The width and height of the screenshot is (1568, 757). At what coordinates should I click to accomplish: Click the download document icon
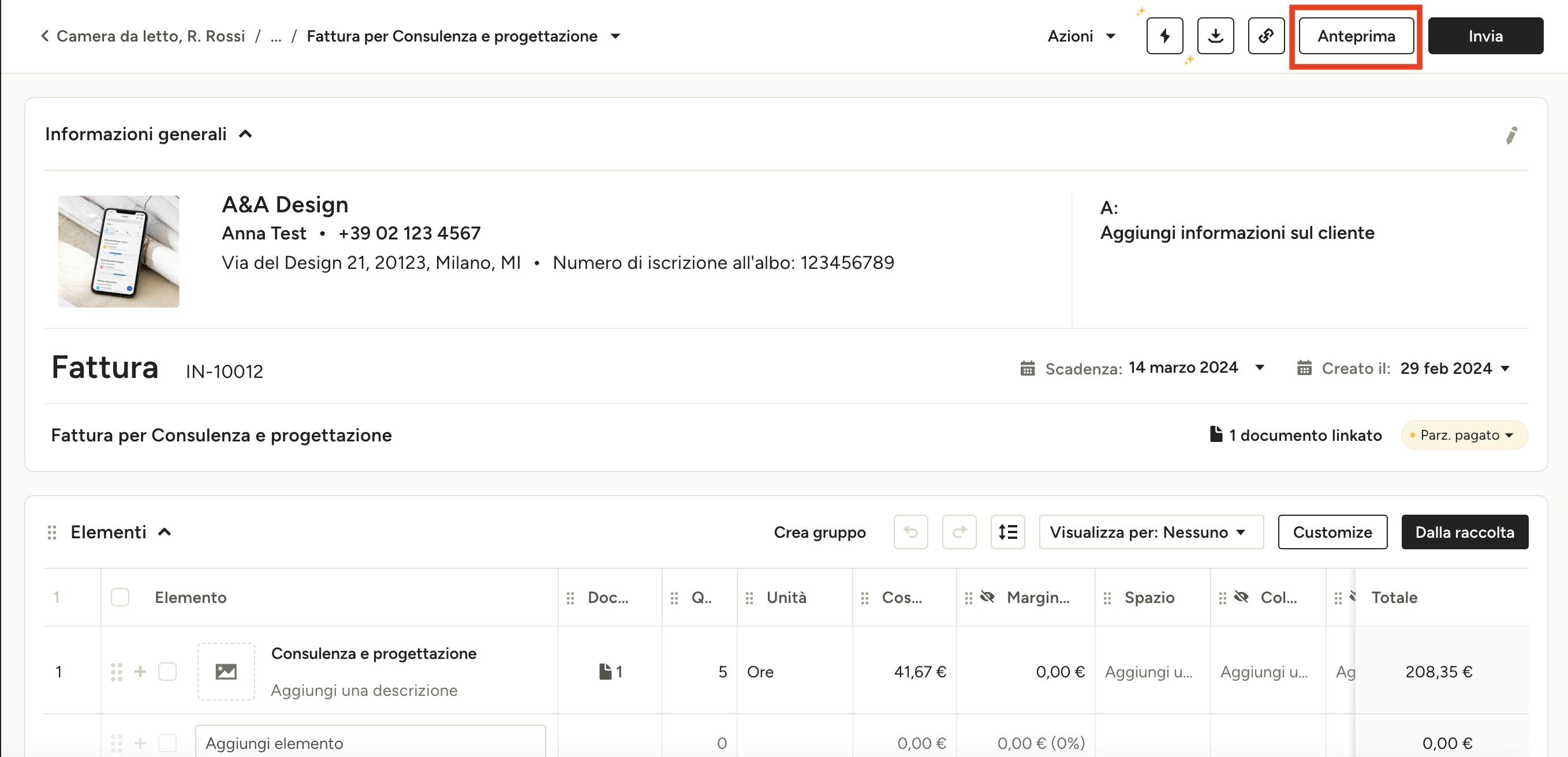(x=1215, y=36)
